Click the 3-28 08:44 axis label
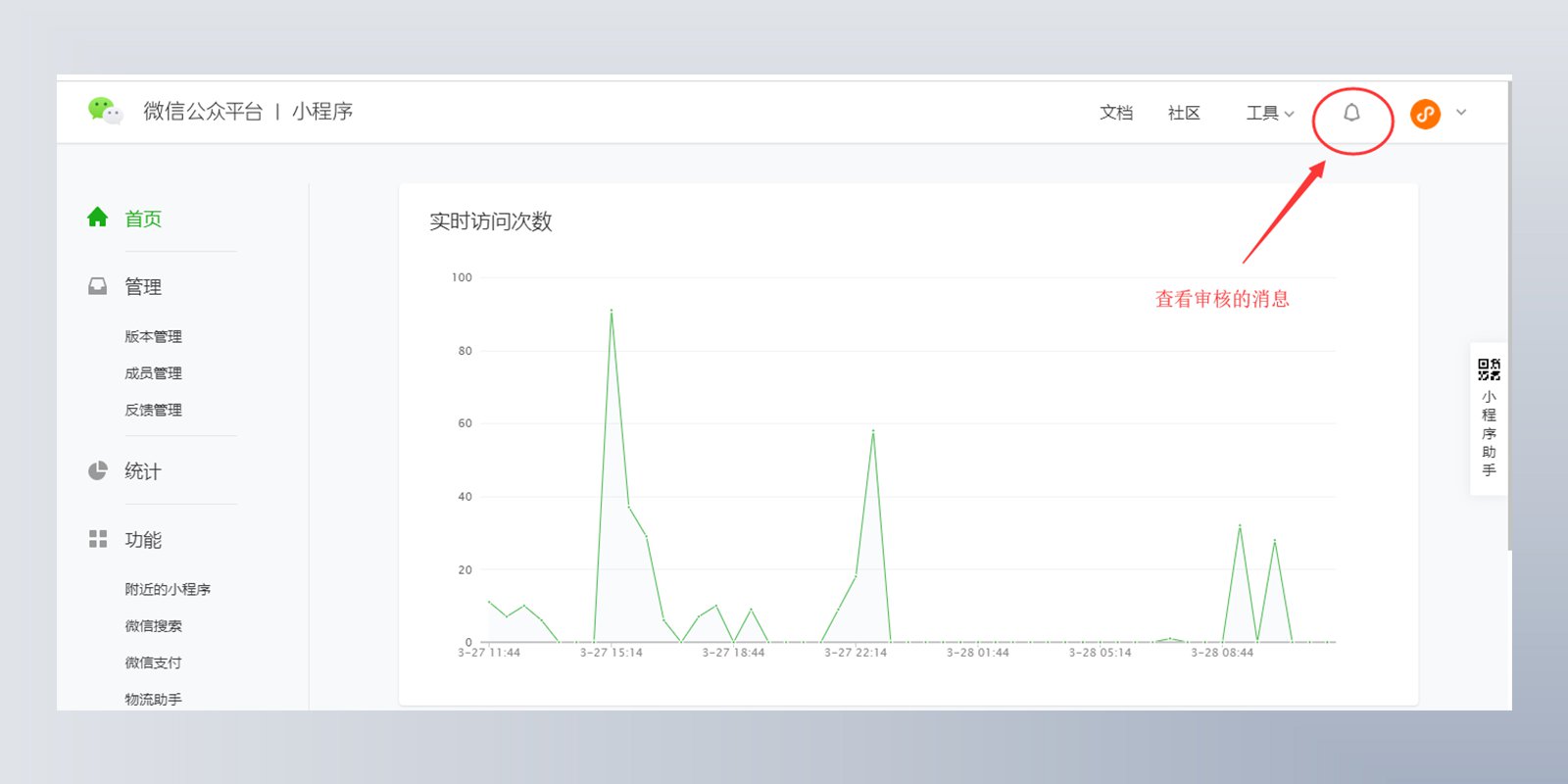Screen dimensions: 1568x784 coord(1222,653)
